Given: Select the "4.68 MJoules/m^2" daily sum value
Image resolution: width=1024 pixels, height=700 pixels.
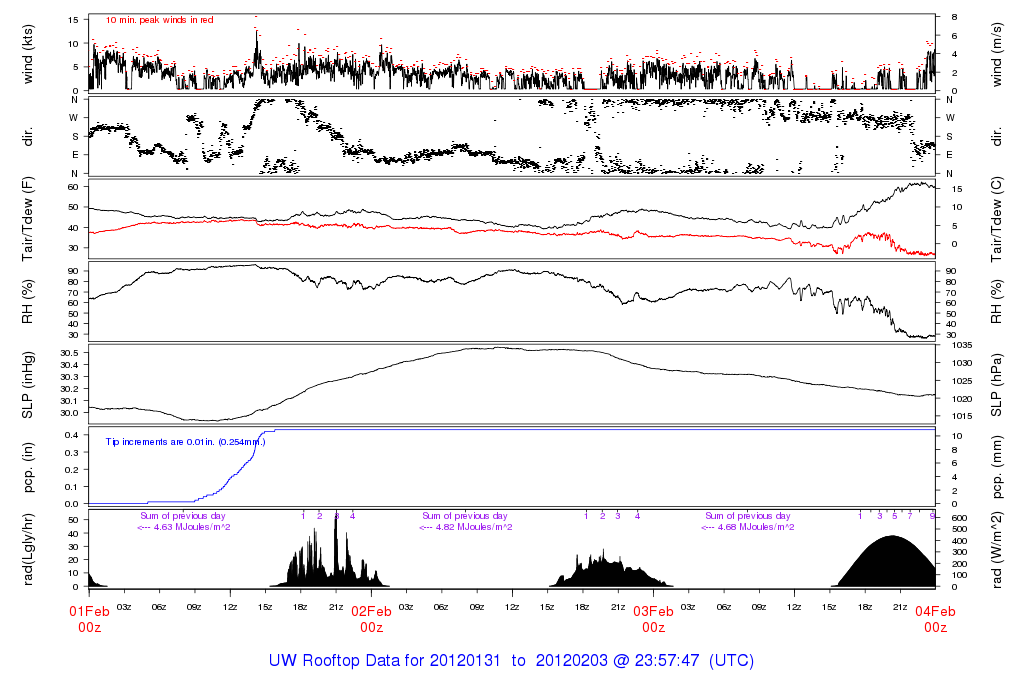Looking at the screenshot, I should click(x=756, y=527).
